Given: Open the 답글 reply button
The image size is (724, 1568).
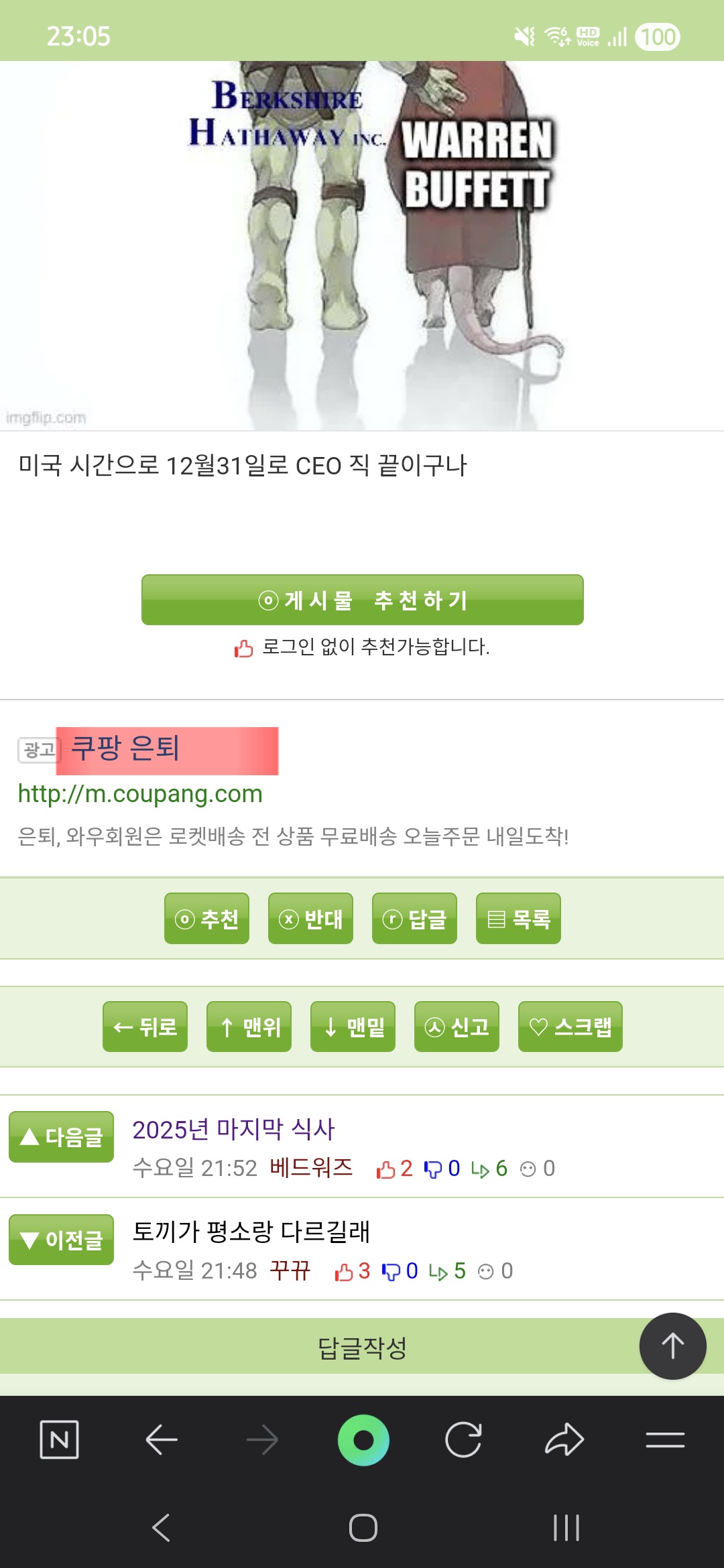Looking at the screenshot, I should point(414,919).
